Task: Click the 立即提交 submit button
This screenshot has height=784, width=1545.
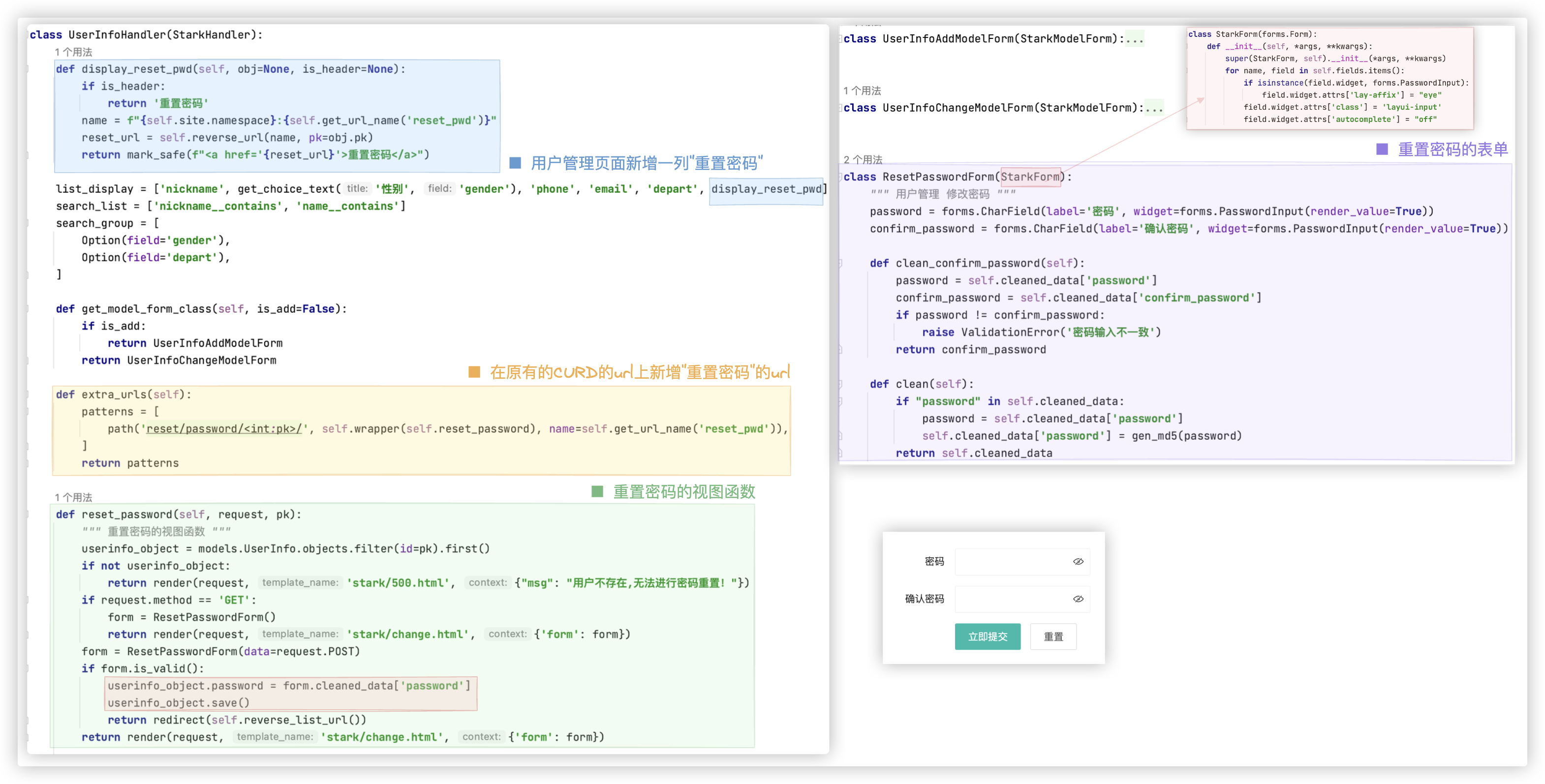Action: coord(987,636)
